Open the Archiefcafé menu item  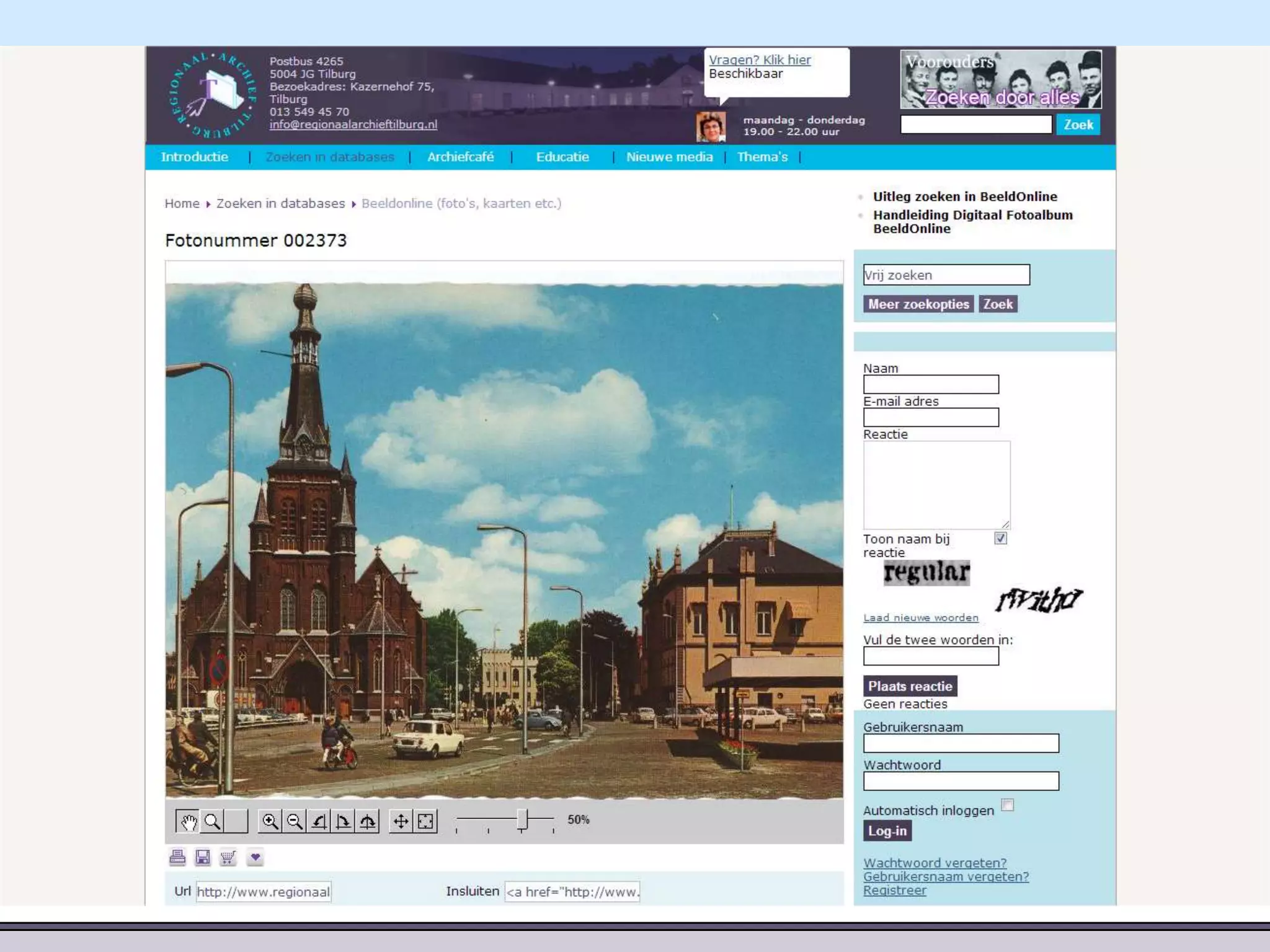[x=460, y=157]
